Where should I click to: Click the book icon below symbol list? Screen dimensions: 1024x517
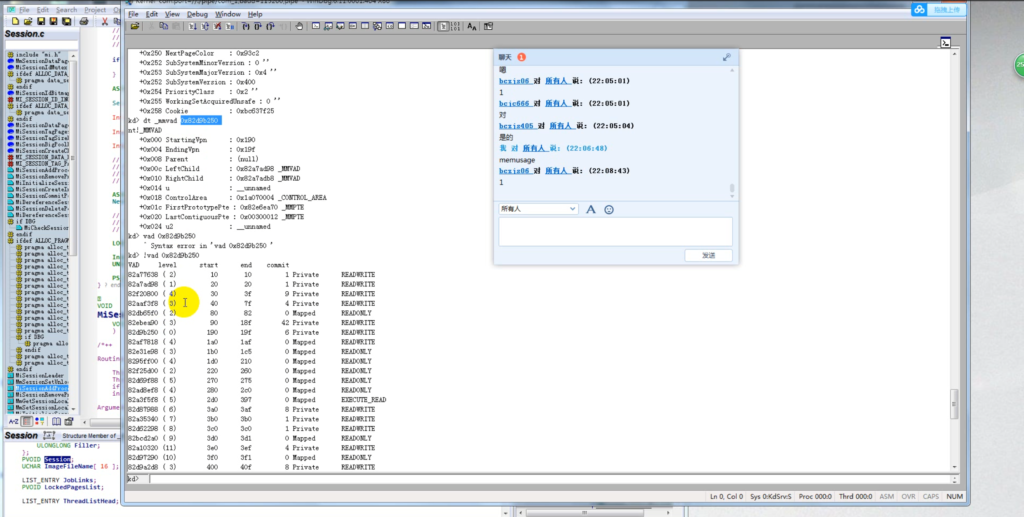pos(56,422)
